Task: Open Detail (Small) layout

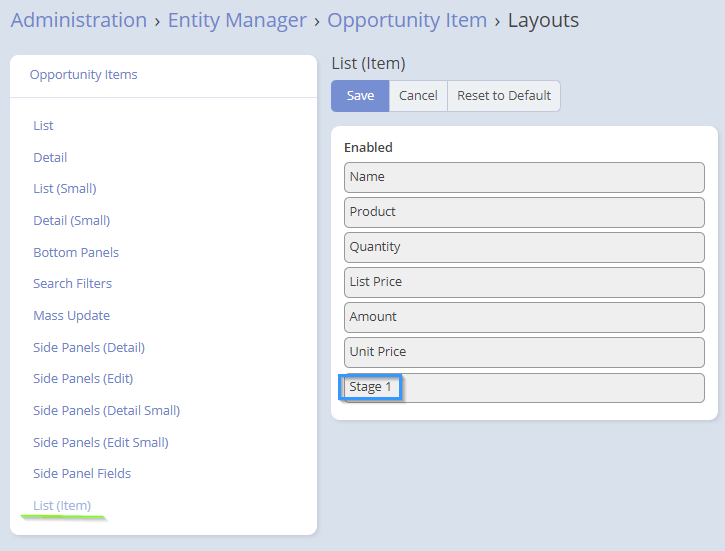Action: 72,220
